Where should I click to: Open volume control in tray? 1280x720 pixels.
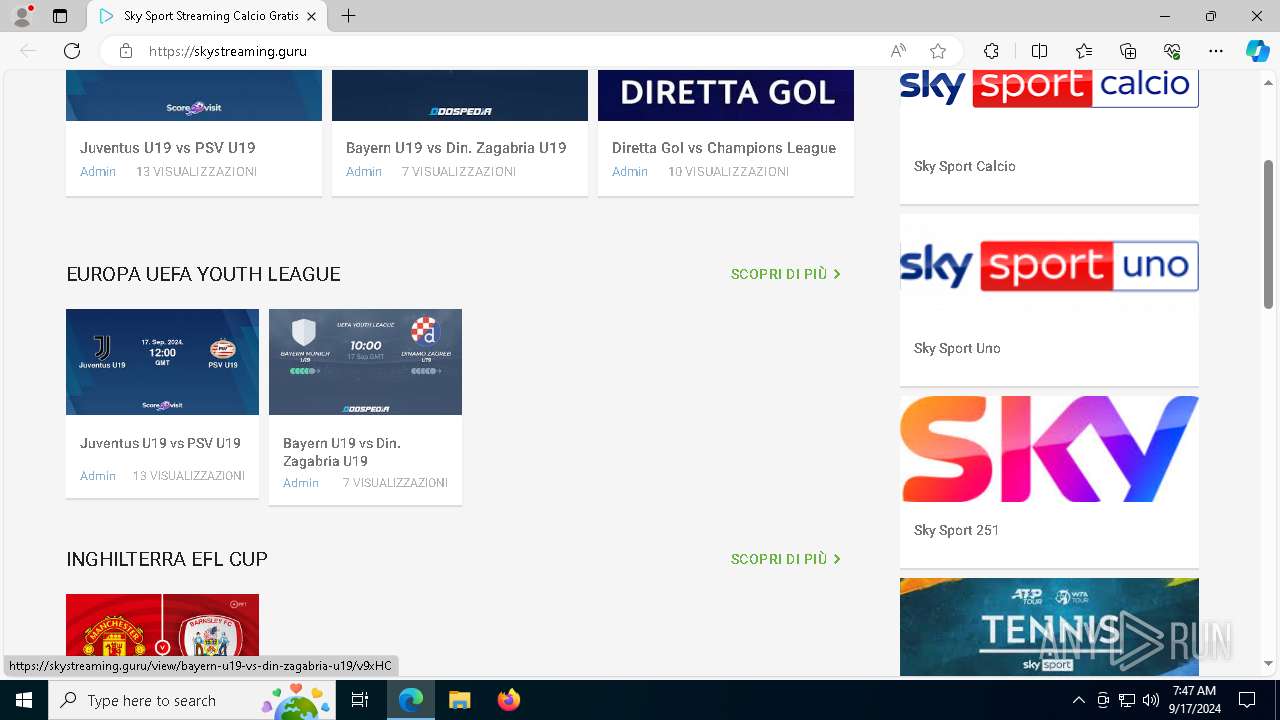pyautogui.click(x=1151, y=700)
